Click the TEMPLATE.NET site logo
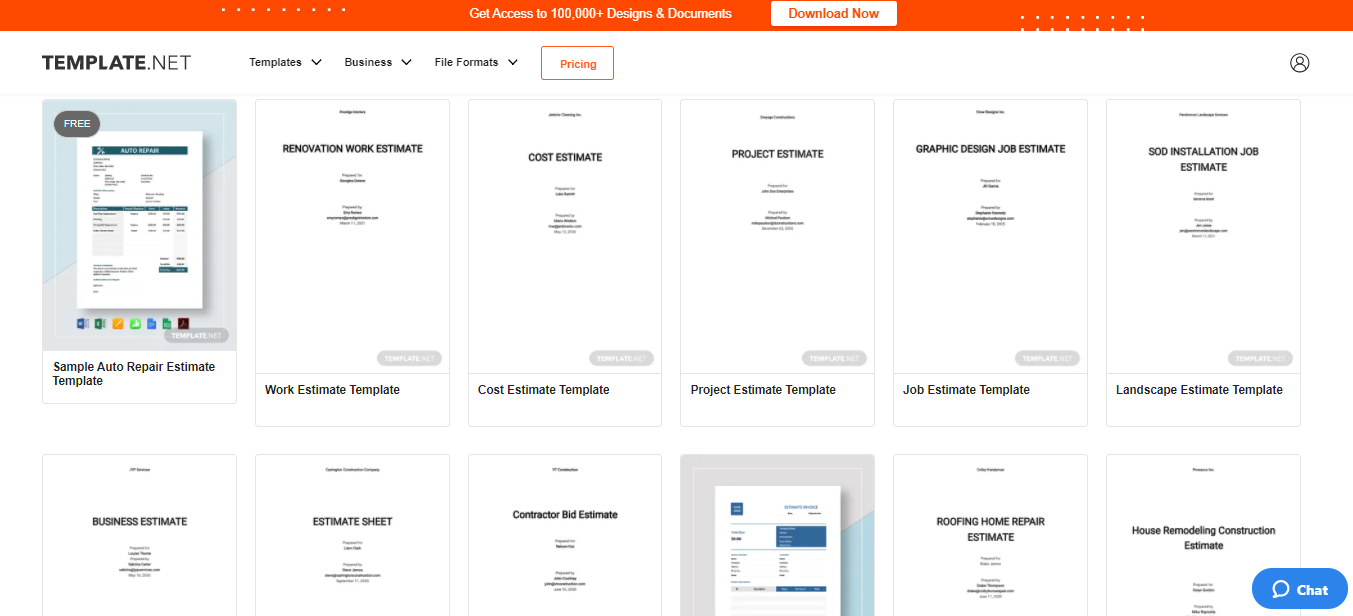Viewport: 1353px width, 616px height. (116, 63)
